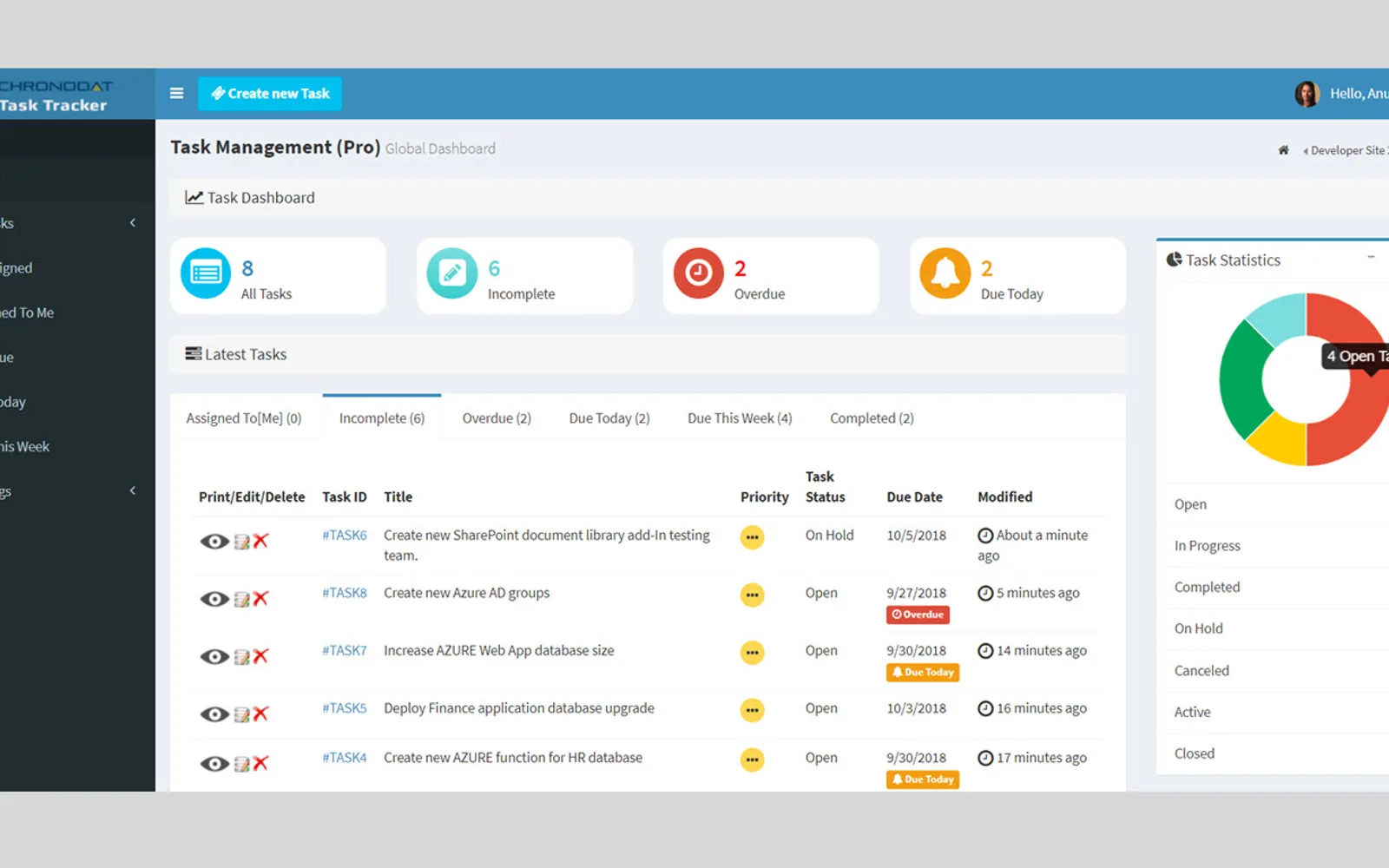Open Due This Week (4) tab

point(740,418)
